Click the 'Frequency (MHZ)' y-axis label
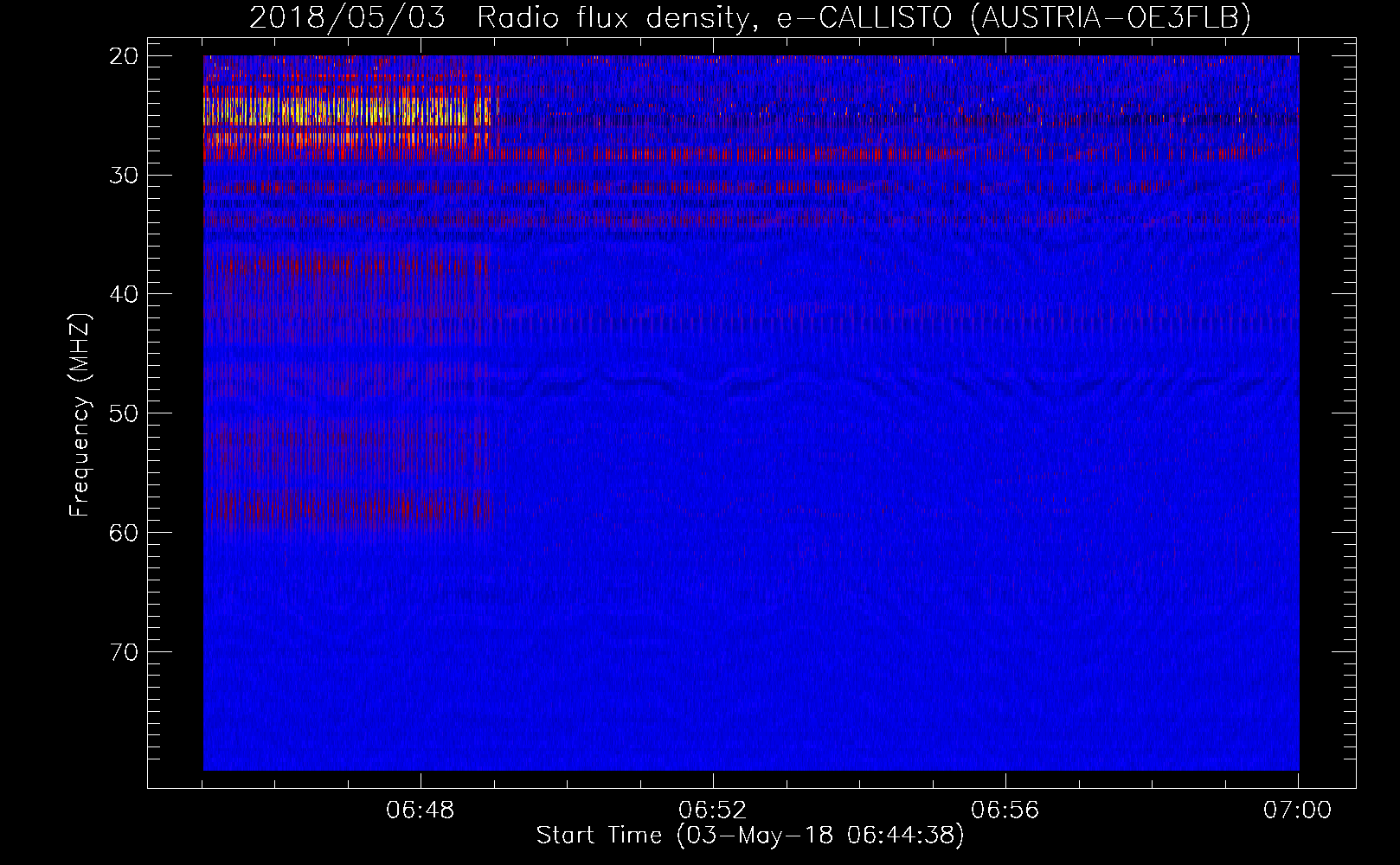Image resolution: width=1400 pixels, height=865 pixels. click(x=79, y=416)
